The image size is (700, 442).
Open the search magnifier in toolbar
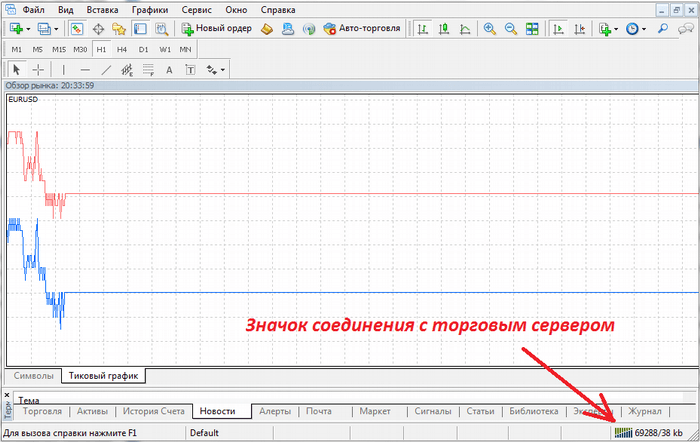[664, 29]
